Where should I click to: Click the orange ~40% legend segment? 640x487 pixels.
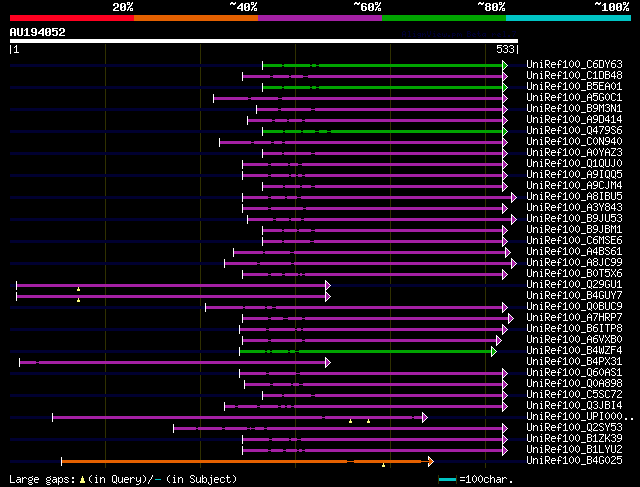(196, 18)
